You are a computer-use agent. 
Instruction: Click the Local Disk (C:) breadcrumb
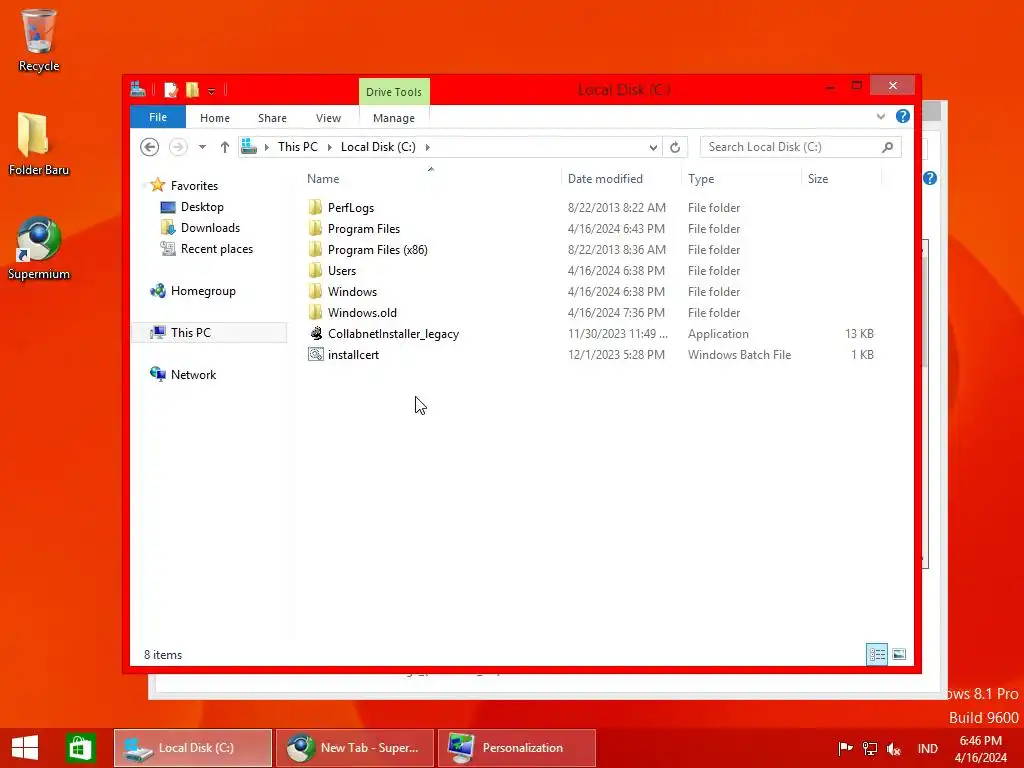point(378,147)
